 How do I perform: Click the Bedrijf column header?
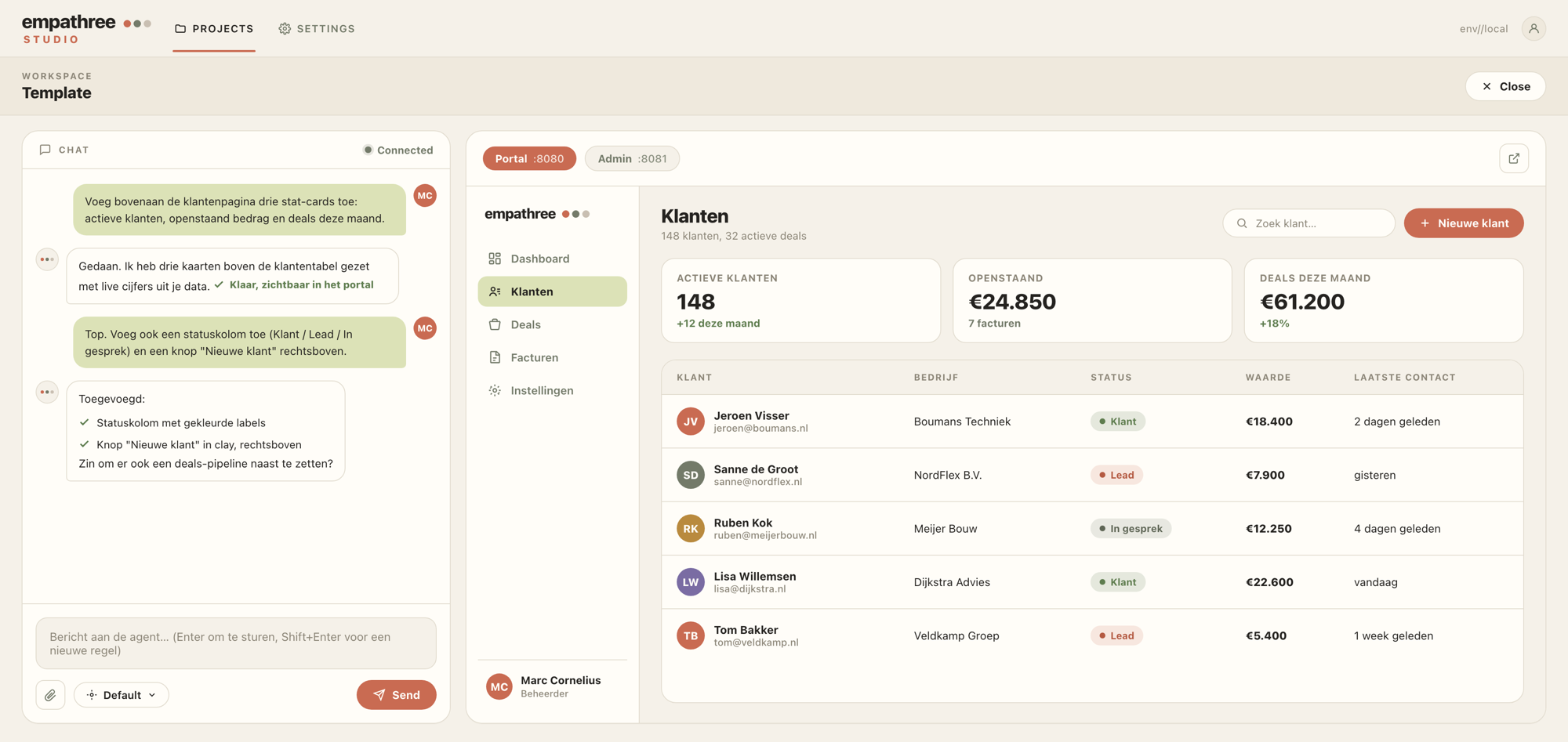[x=936, y=378]
